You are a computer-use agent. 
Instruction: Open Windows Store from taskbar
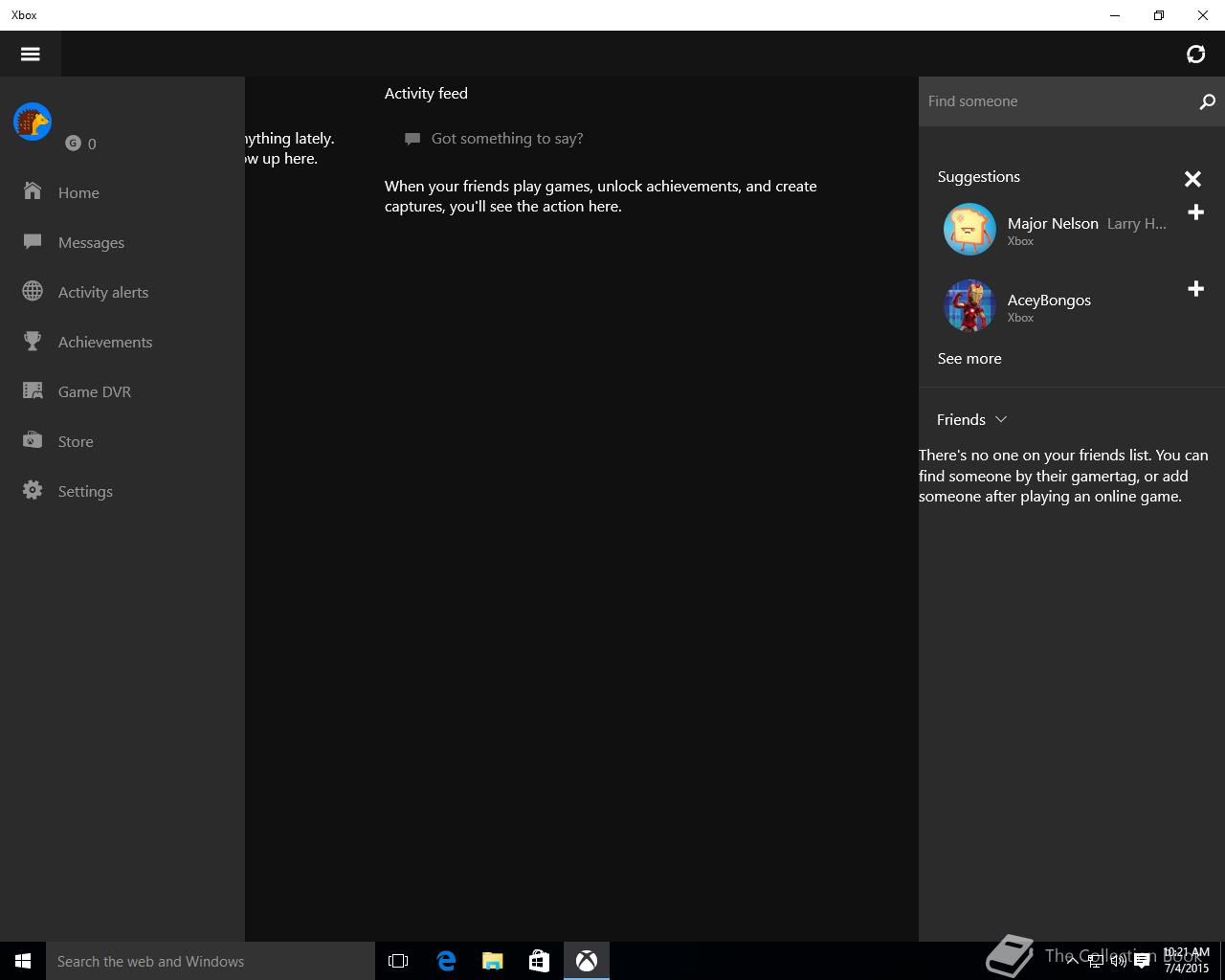(x=539, y=961)
